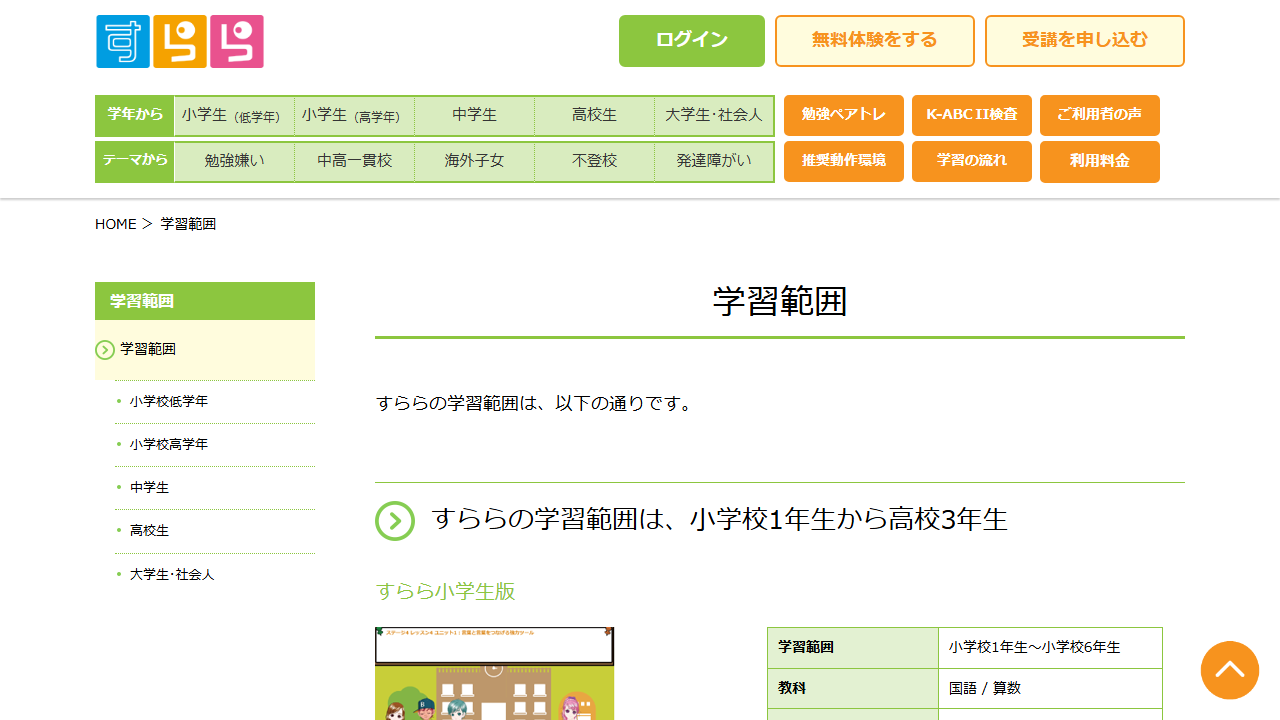Click 受講を申し込む to apply
The height and width of the screenshot is (720, 1280).
(x=1085, y=41)
